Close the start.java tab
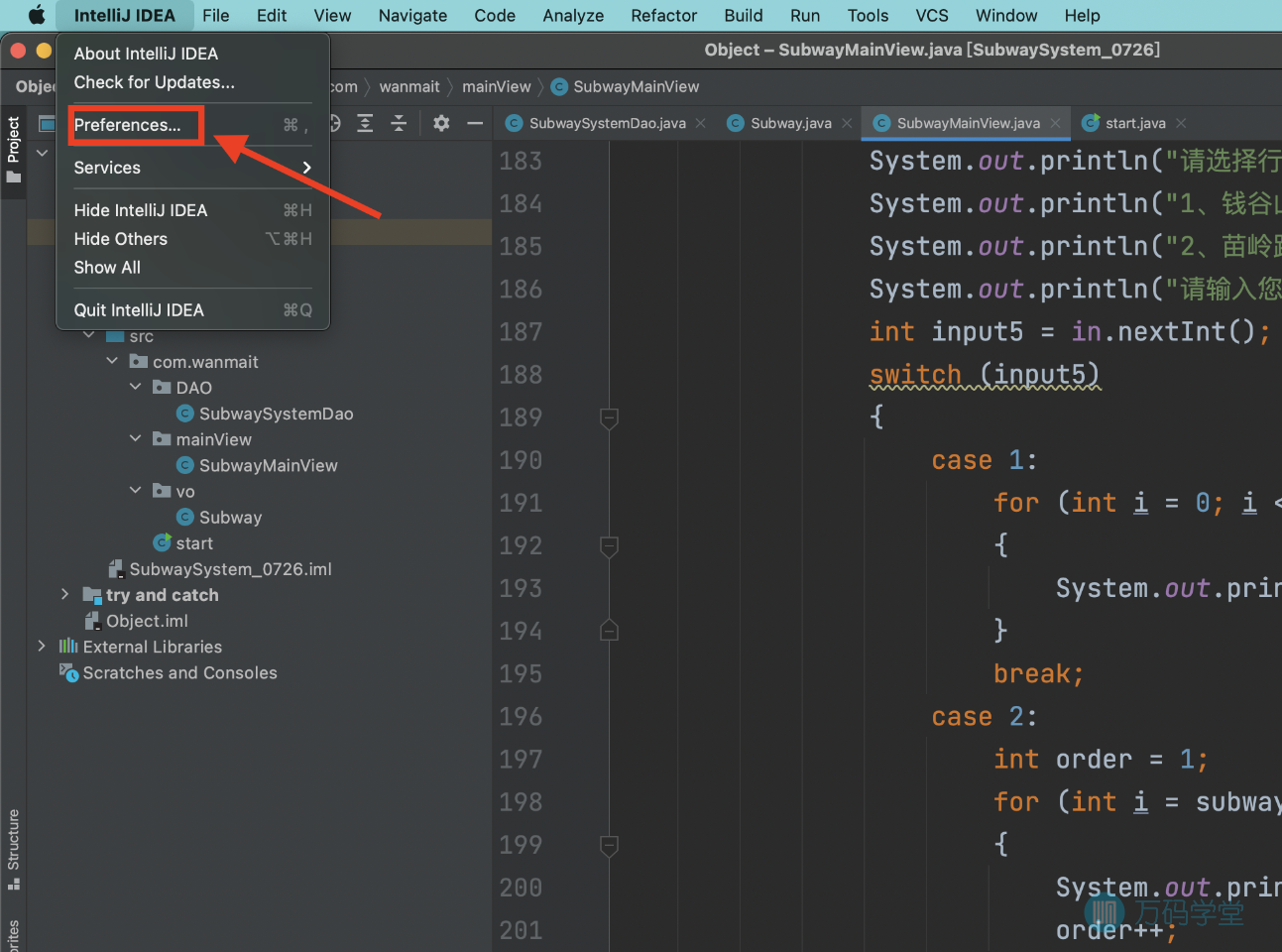Image resolution: width=1282 pixels, height=952 pixels. point(1181,123)
